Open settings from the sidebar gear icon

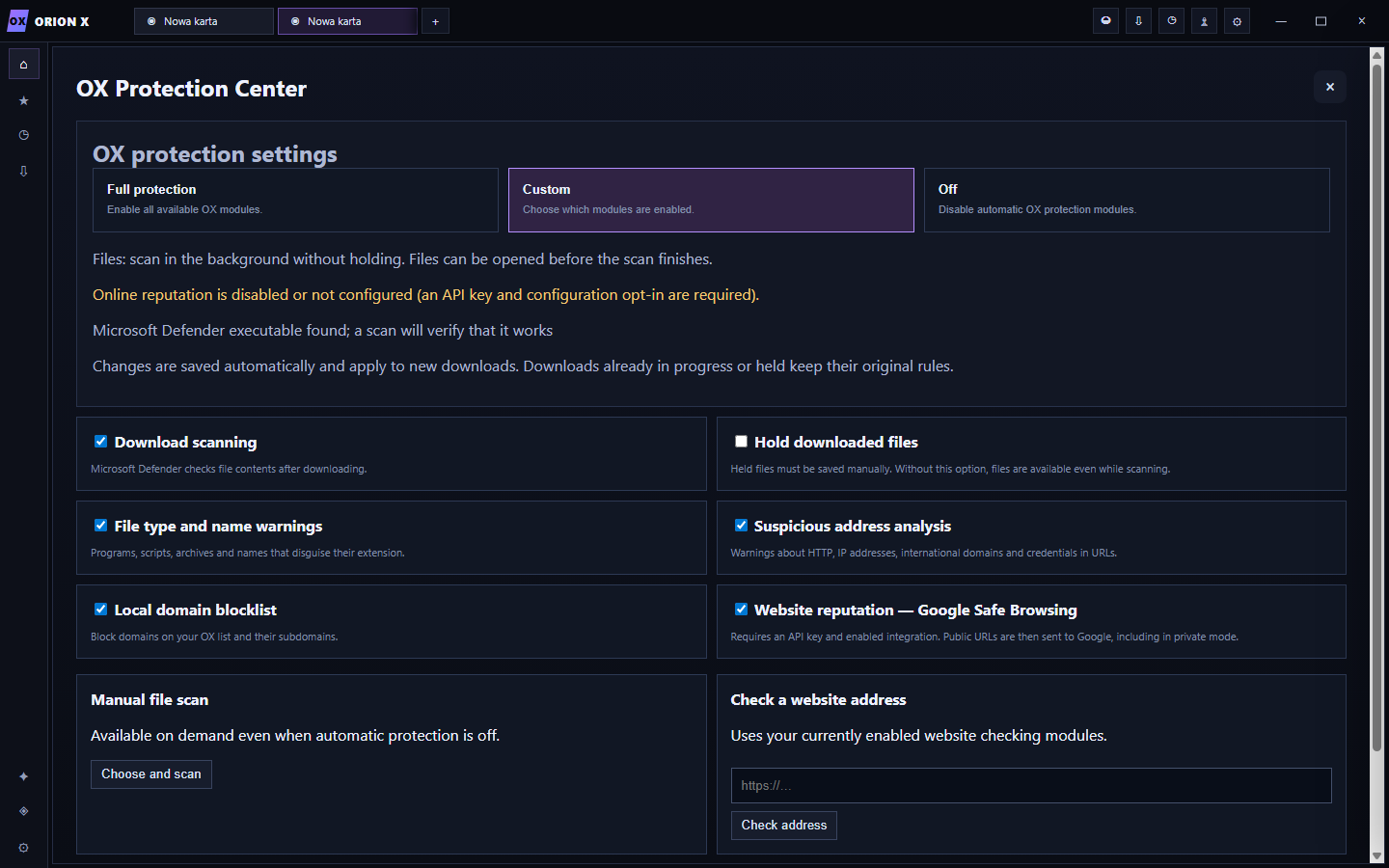pyautogui.click(x=24, y=848)
